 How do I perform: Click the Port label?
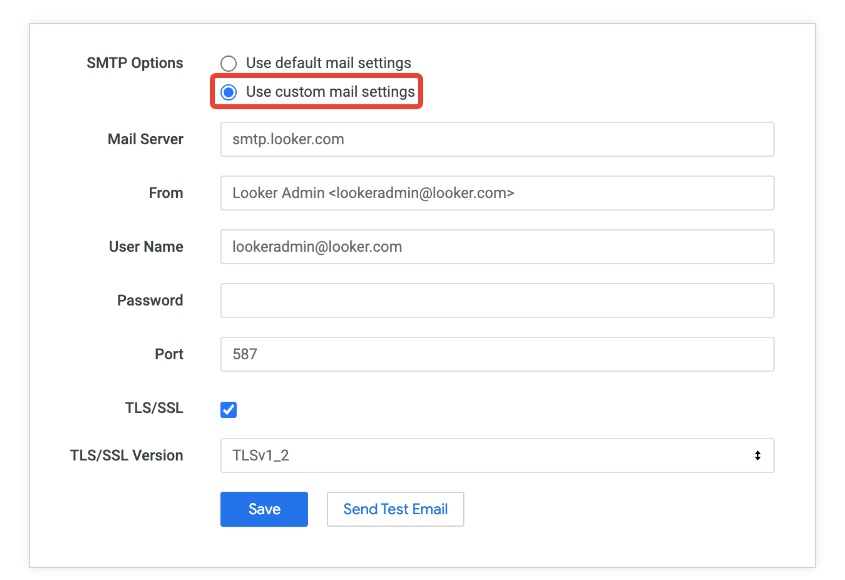click(x=169, y=354)
